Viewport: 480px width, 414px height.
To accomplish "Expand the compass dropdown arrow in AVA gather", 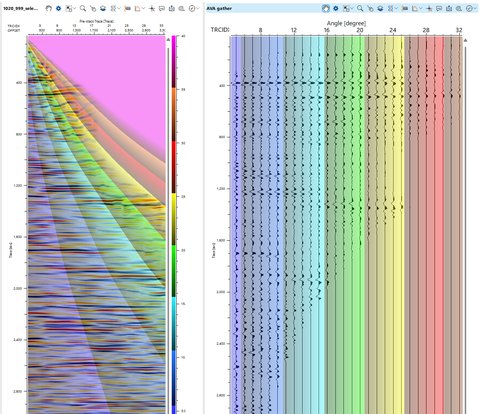I will [x=475, y=9].
